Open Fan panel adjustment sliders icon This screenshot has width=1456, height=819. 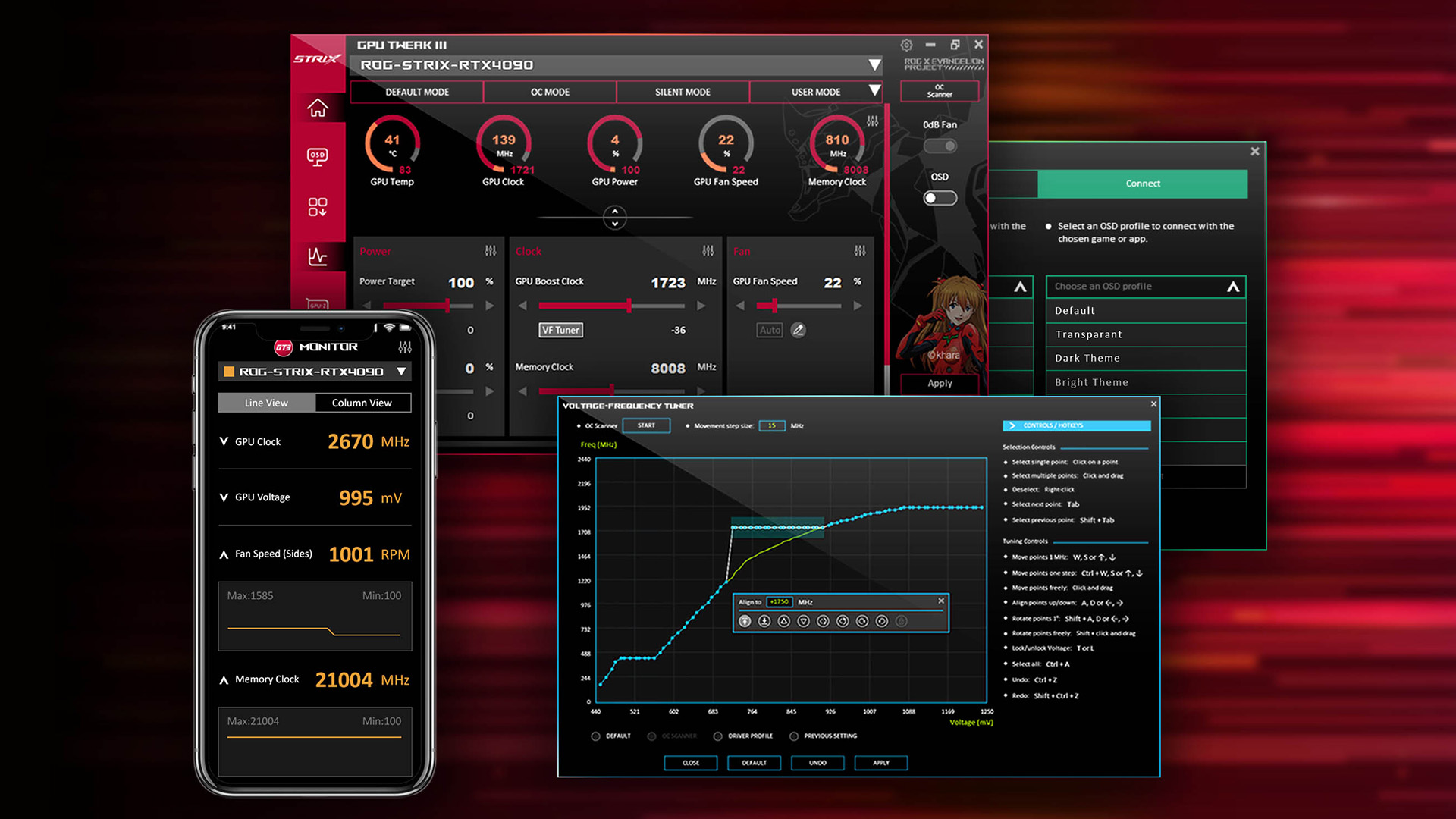(x=860, y=251)
